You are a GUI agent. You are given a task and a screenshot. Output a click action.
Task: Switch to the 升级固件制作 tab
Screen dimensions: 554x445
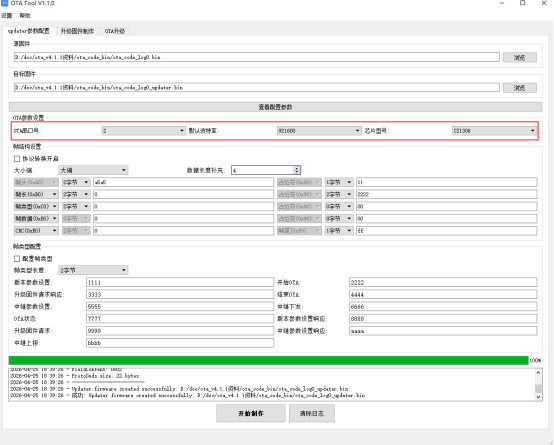(x=77, y=31)
